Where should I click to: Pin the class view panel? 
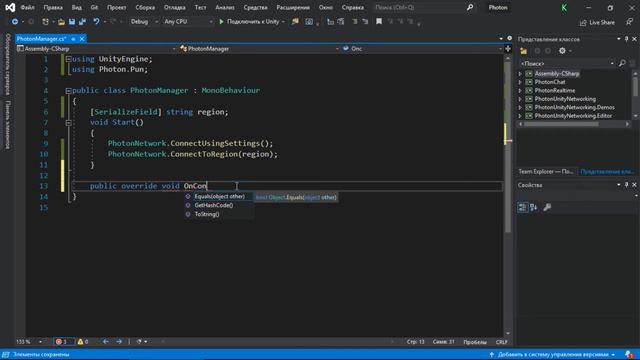coord(627,39)
